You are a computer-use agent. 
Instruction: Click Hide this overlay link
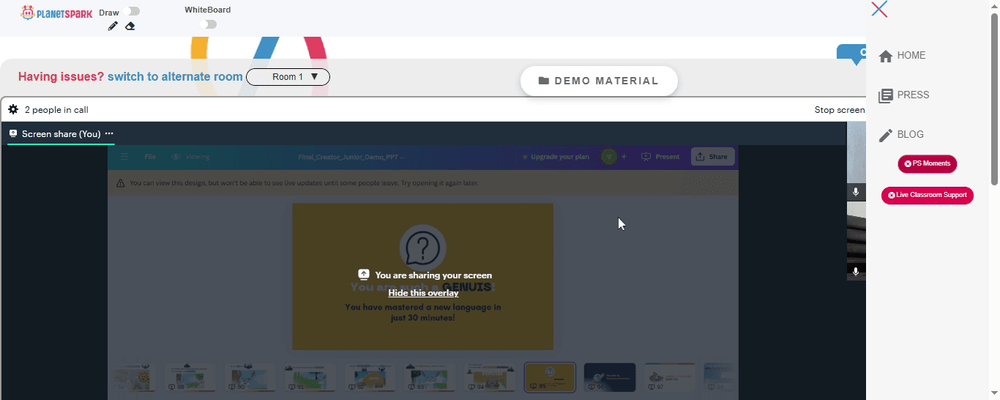(x=423, y=293)
